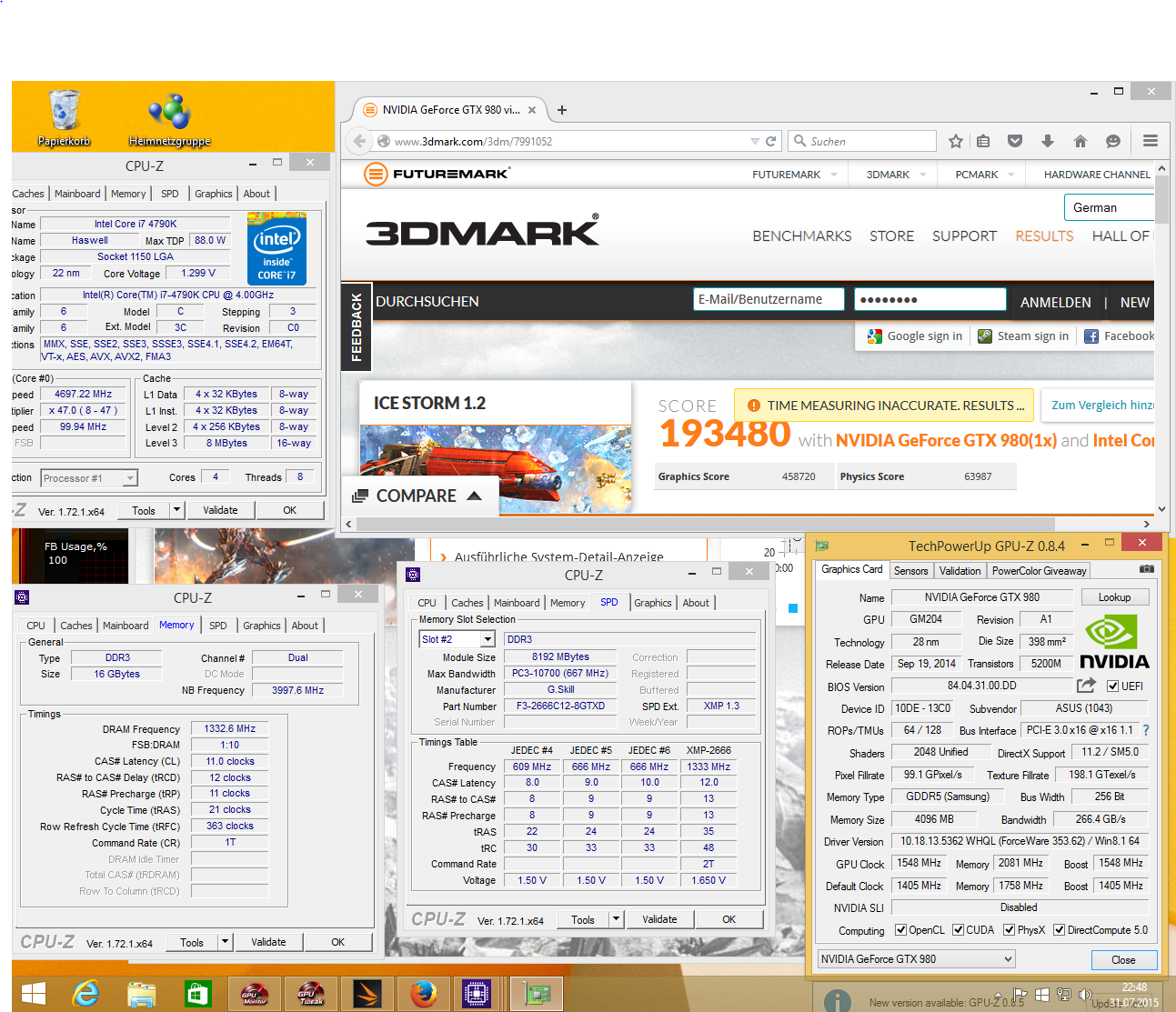
Task: Open the Slot #2 memory slot dropdown
Action: 457,639
